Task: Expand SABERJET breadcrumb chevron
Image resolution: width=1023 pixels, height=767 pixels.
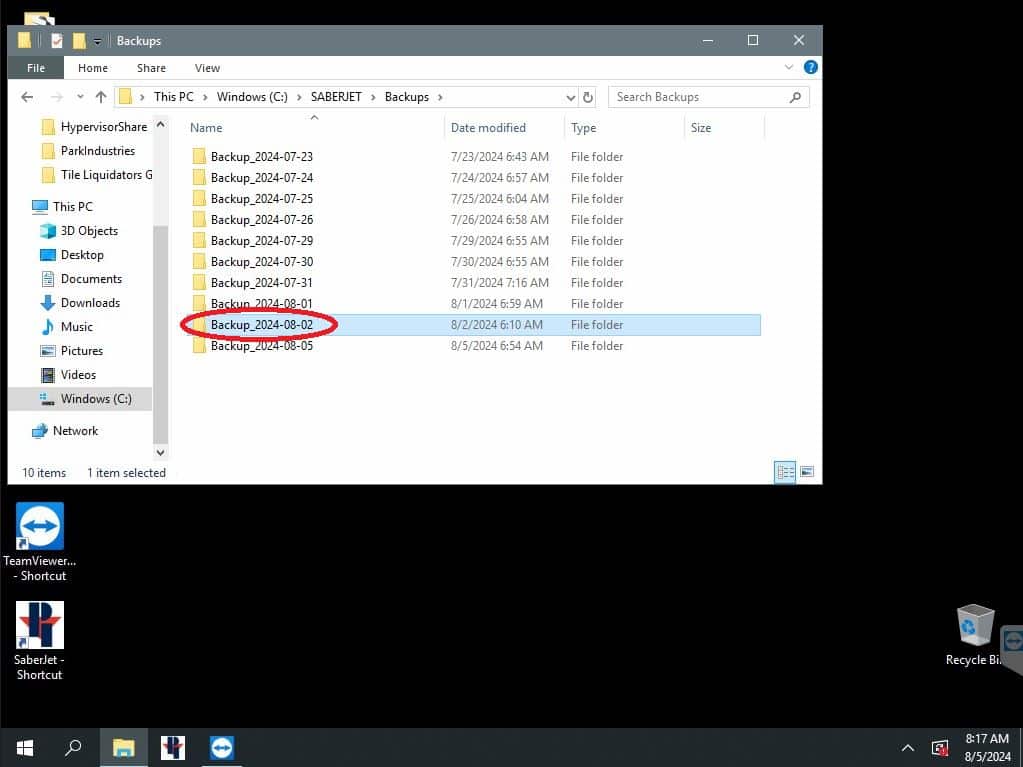Action: tap(373, 97)
